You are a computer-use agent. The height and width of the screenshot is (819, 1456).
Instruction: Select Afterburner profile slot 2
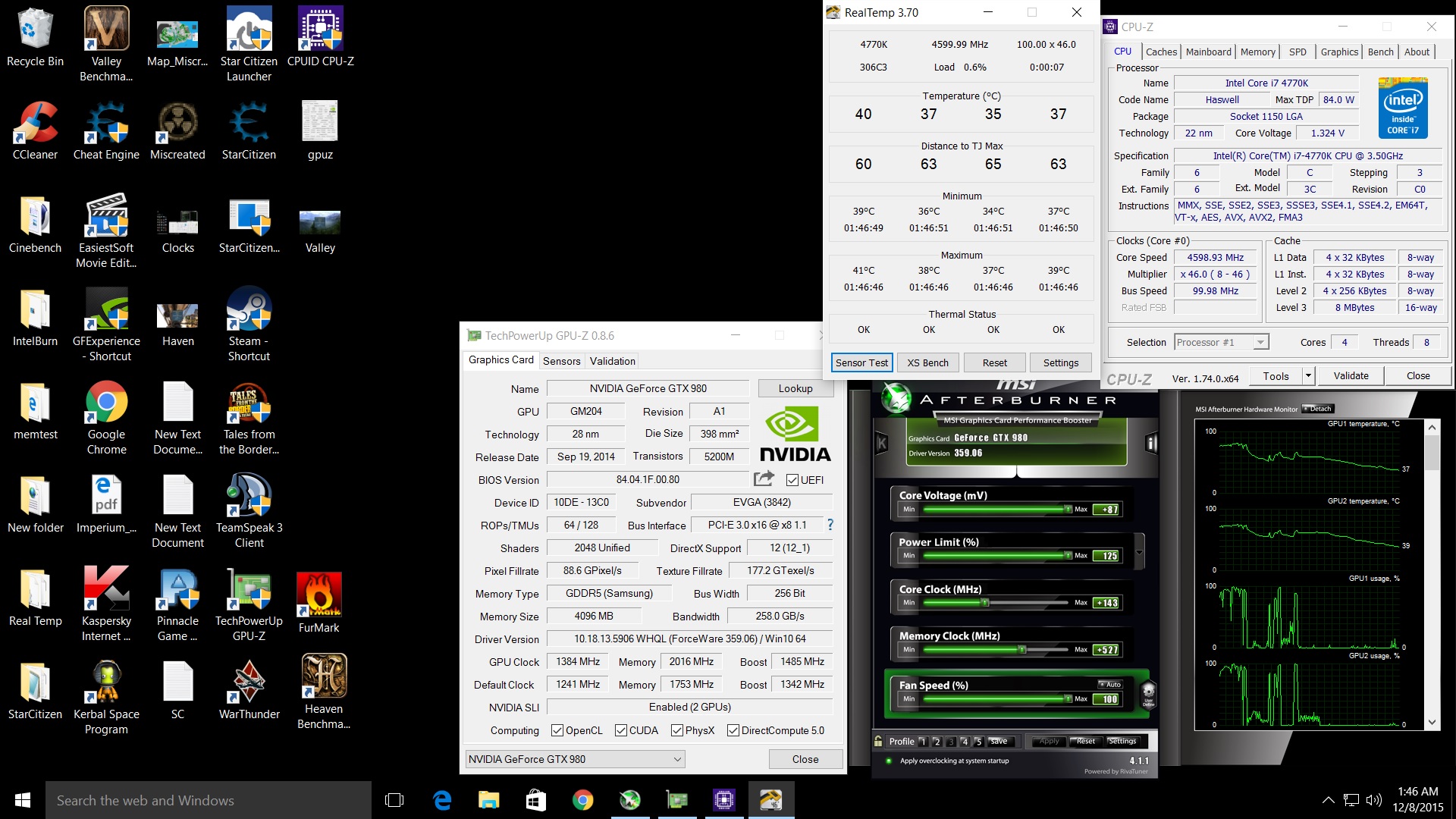[x=937, y=742]
